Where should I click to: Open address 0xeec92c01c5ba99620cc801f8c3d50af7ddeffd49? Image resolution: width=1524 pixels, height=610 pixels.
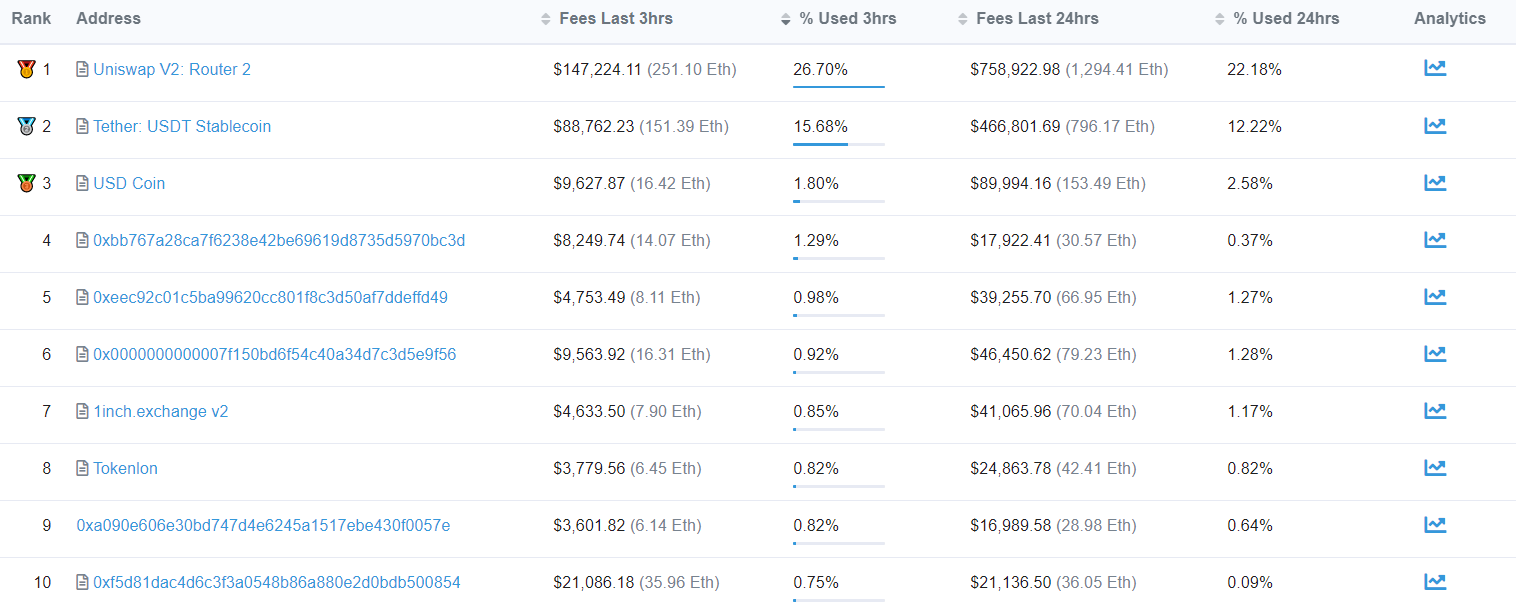tap(270, 297)
